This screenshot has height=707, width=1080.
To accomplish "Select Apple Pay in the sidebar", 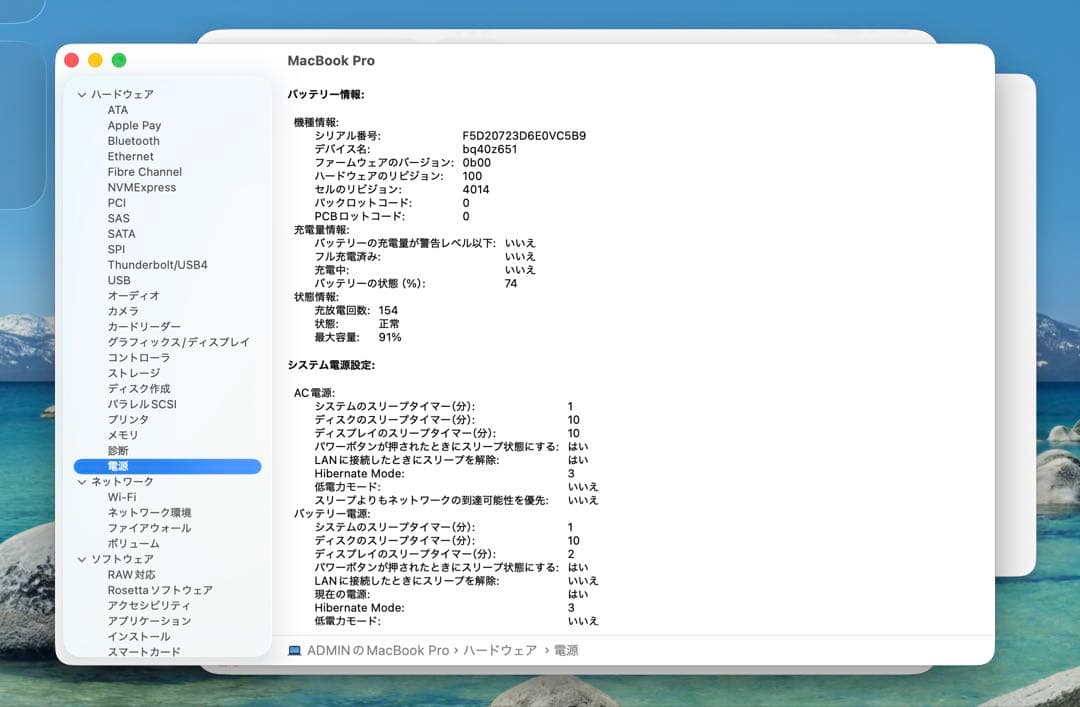I will tap(134, 125).
